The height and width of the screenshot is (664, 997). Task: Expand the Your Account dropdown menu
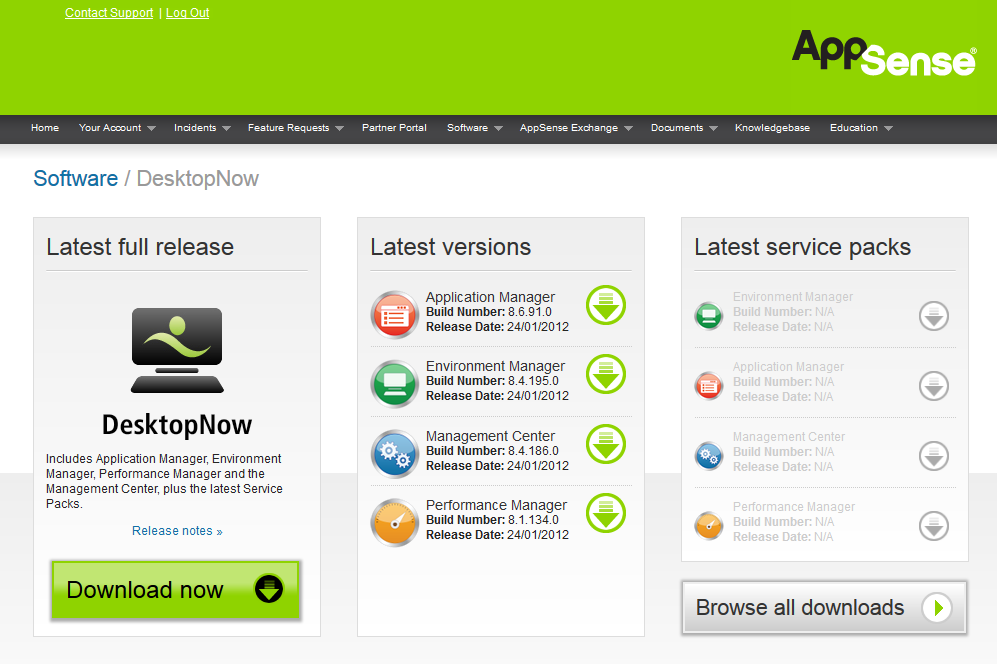coord(117,128)
